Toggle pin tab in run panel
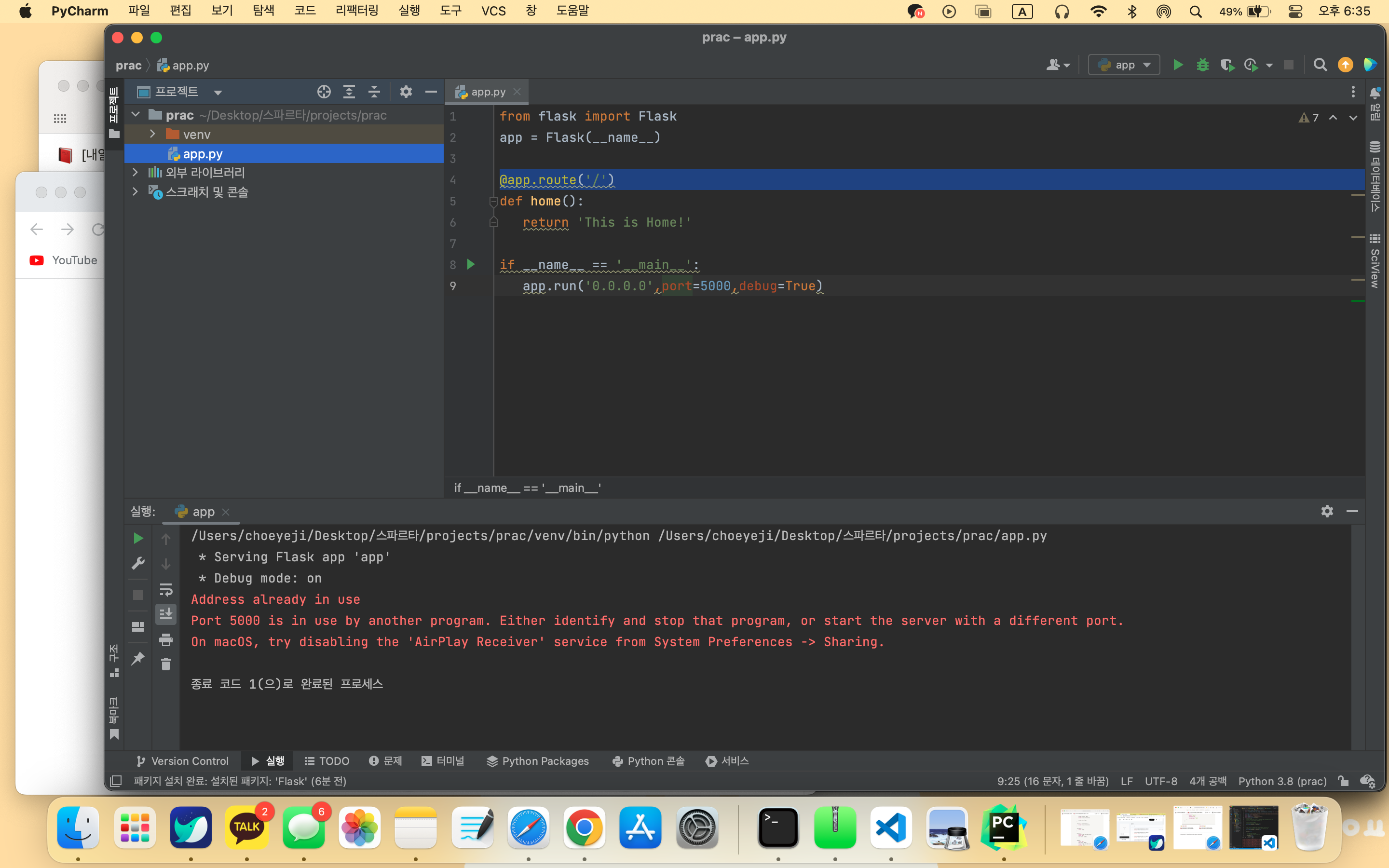This screenshot has height=868, width=1389. point(138,658)
